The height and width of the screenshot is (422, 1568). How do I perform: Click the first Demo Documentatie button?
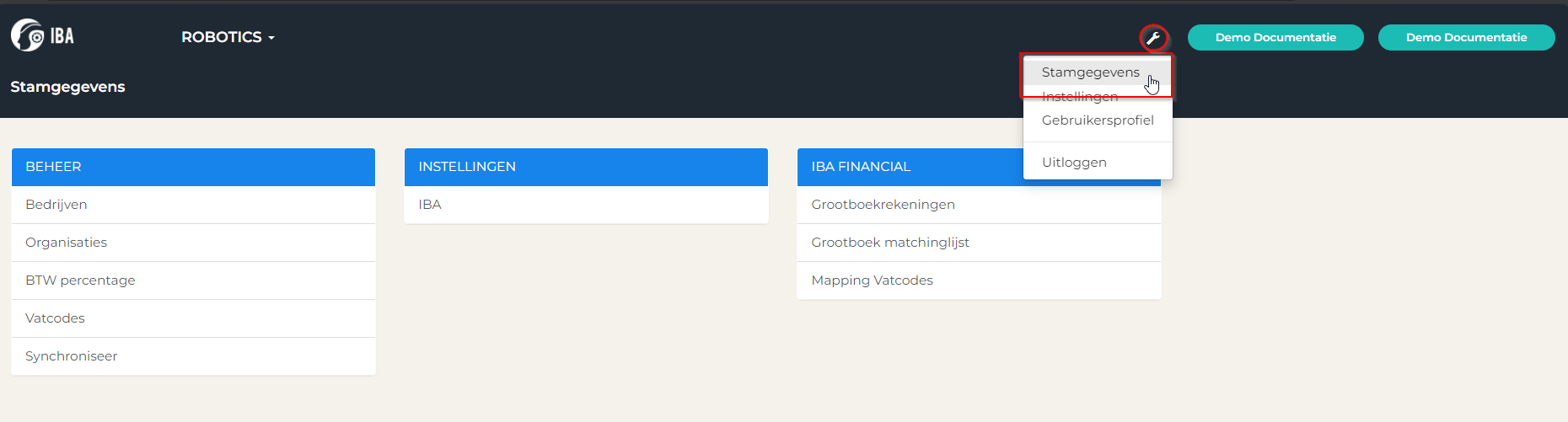click(1275, 37)
